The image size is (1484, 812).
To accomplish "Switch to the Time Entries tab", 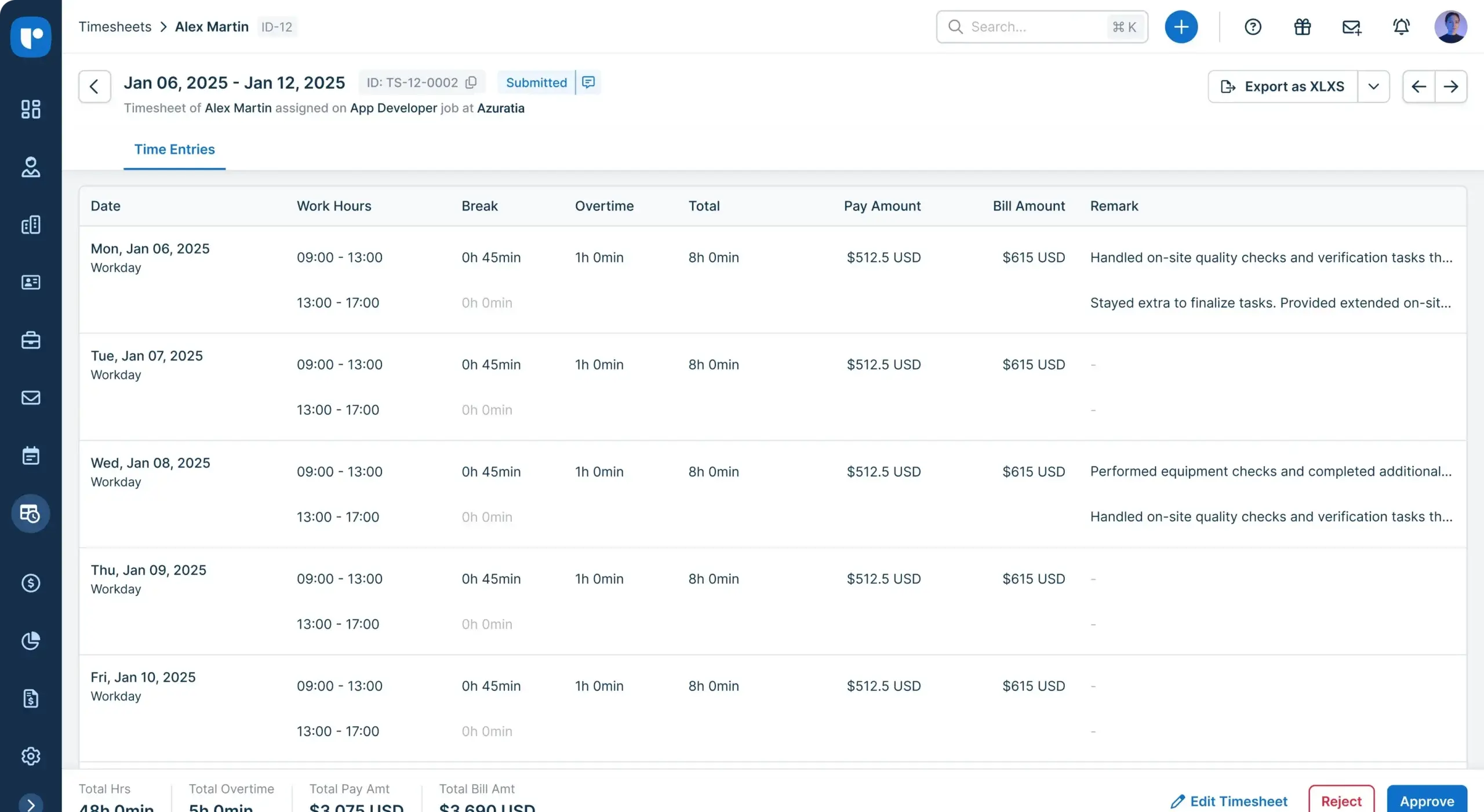I will [174, 149].
